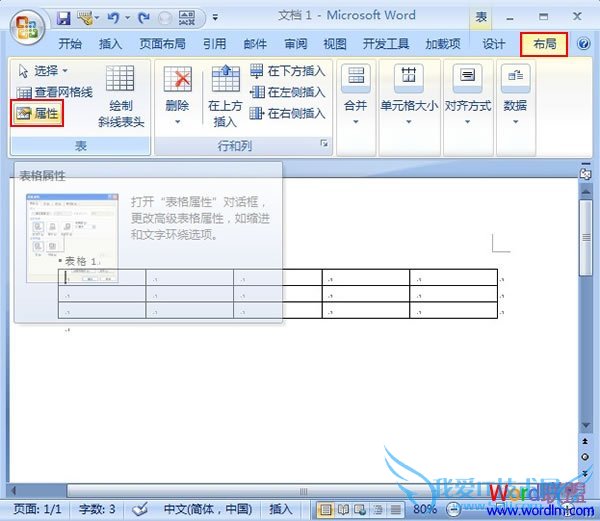Viewport: 600px width, 521px height.
Task: Save the document with floppy icon
Action: coord(64,18)
